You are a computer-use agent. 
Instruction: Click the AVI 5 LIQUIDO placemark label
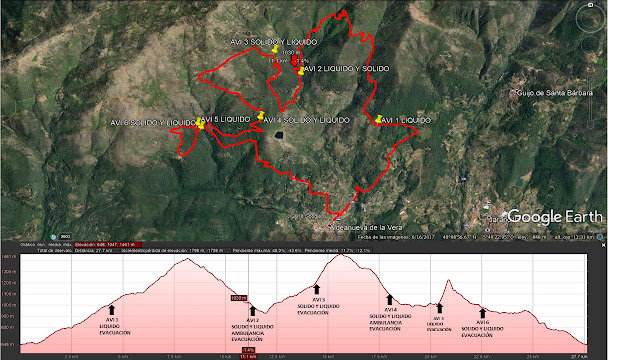(x=226, y=119)
